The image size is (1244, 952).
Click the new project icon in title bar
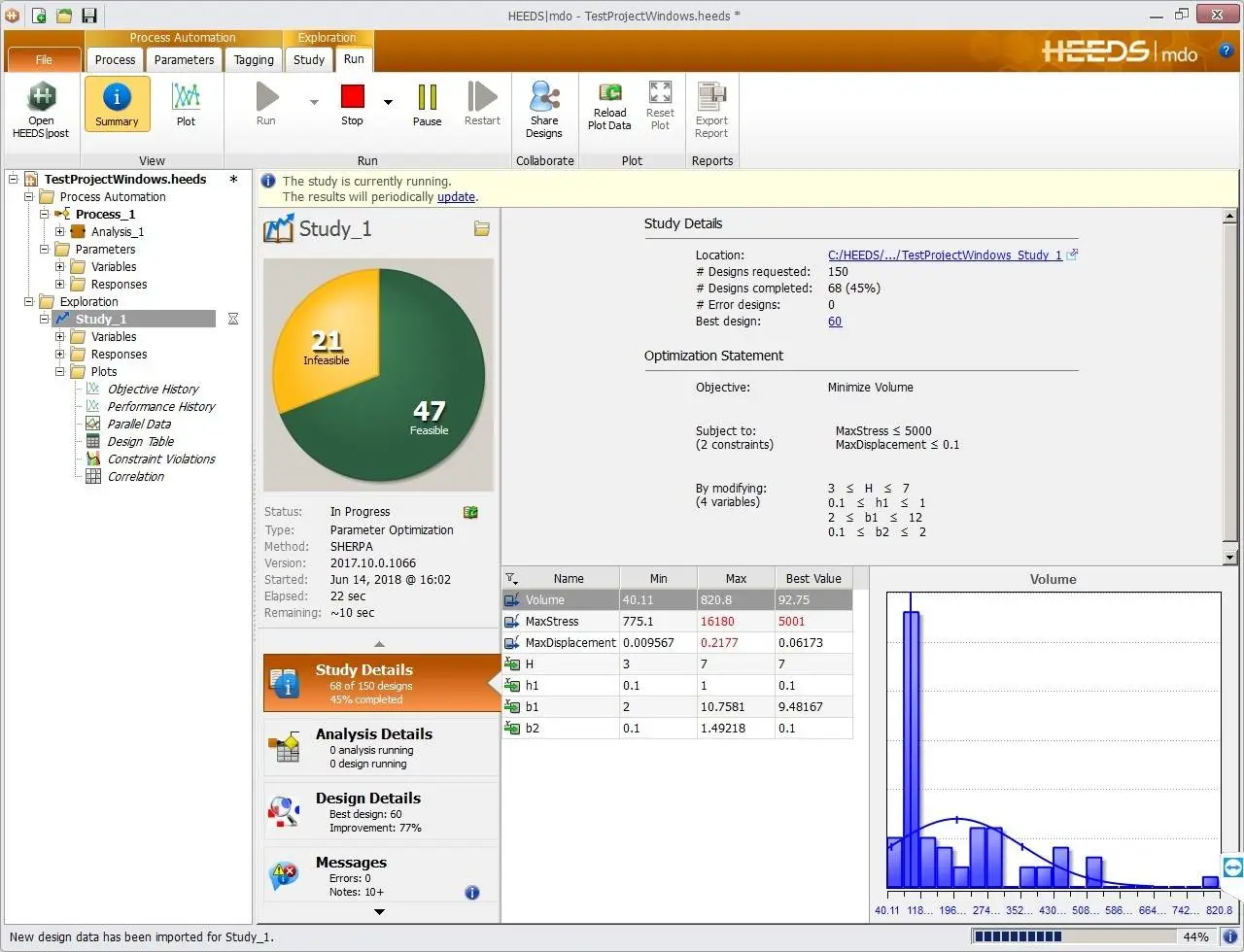tap(39, 16)
